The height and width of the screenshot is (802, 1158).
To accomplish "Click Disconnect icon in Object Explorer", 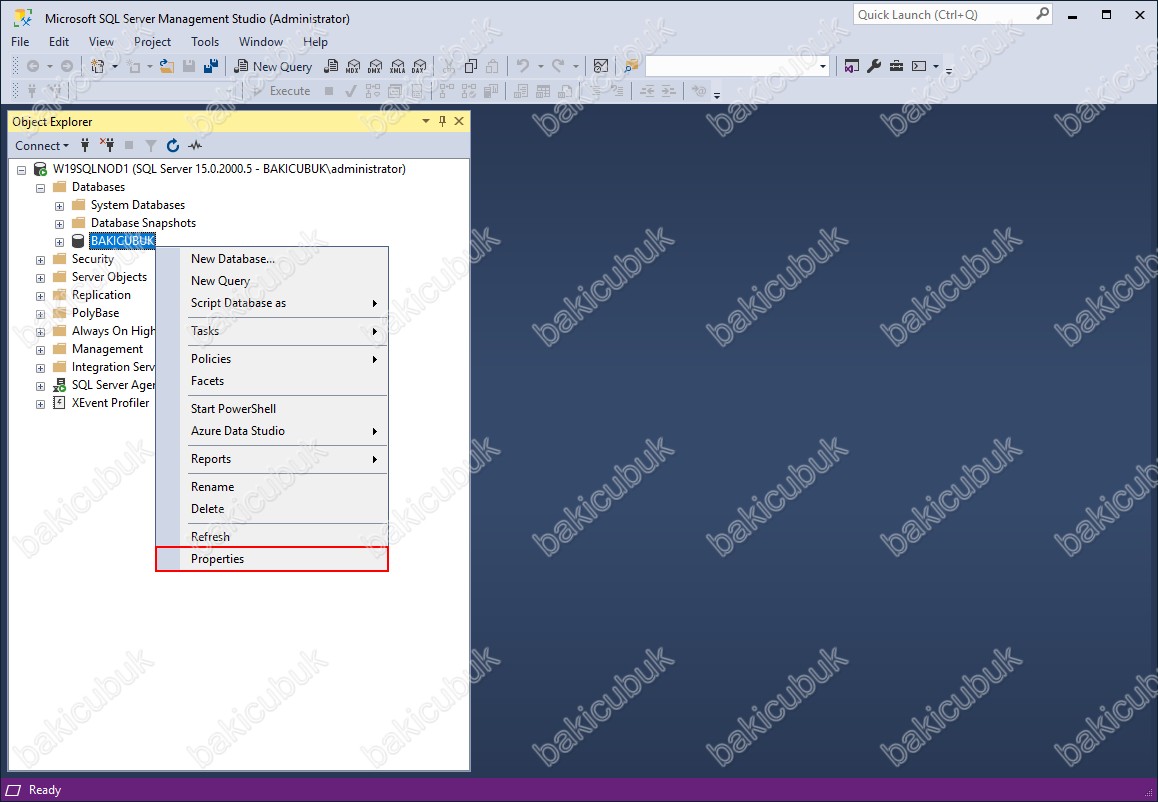I will click(x=107, y=145).
